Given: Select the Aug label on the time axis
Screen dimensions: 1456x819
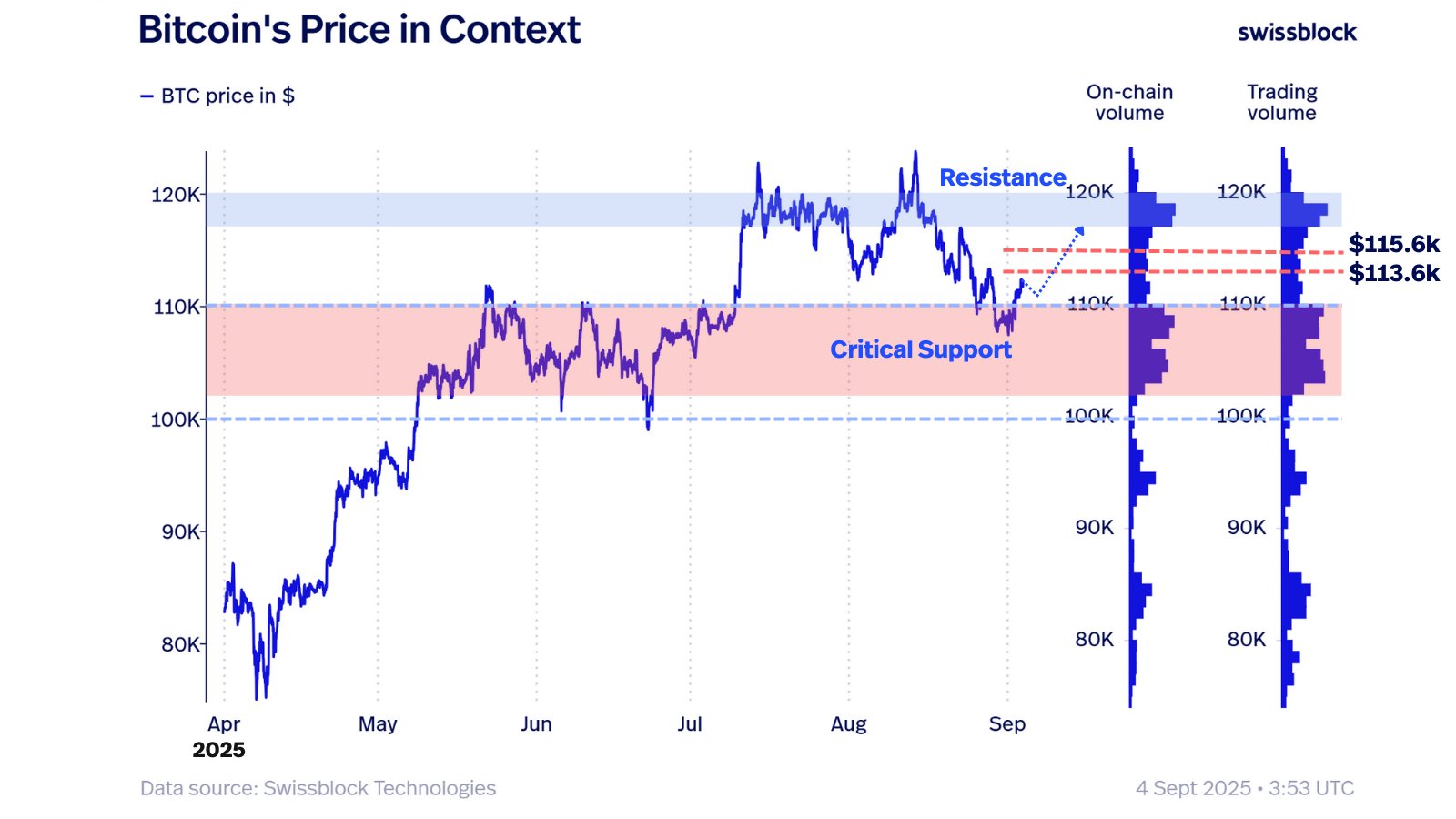Looking at the screenshot, I should 848,724.
